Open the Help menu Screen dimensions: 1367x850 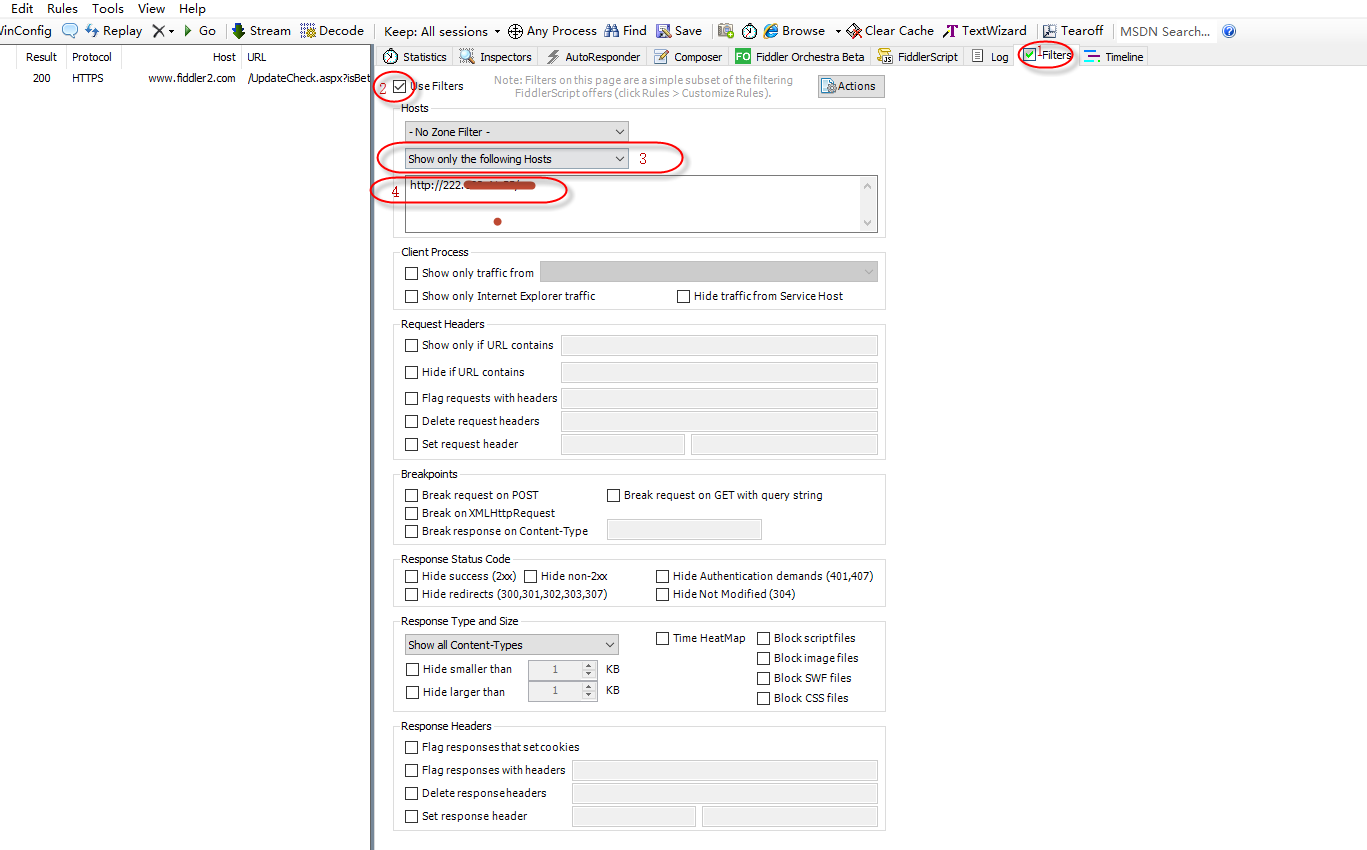(192, 8)
